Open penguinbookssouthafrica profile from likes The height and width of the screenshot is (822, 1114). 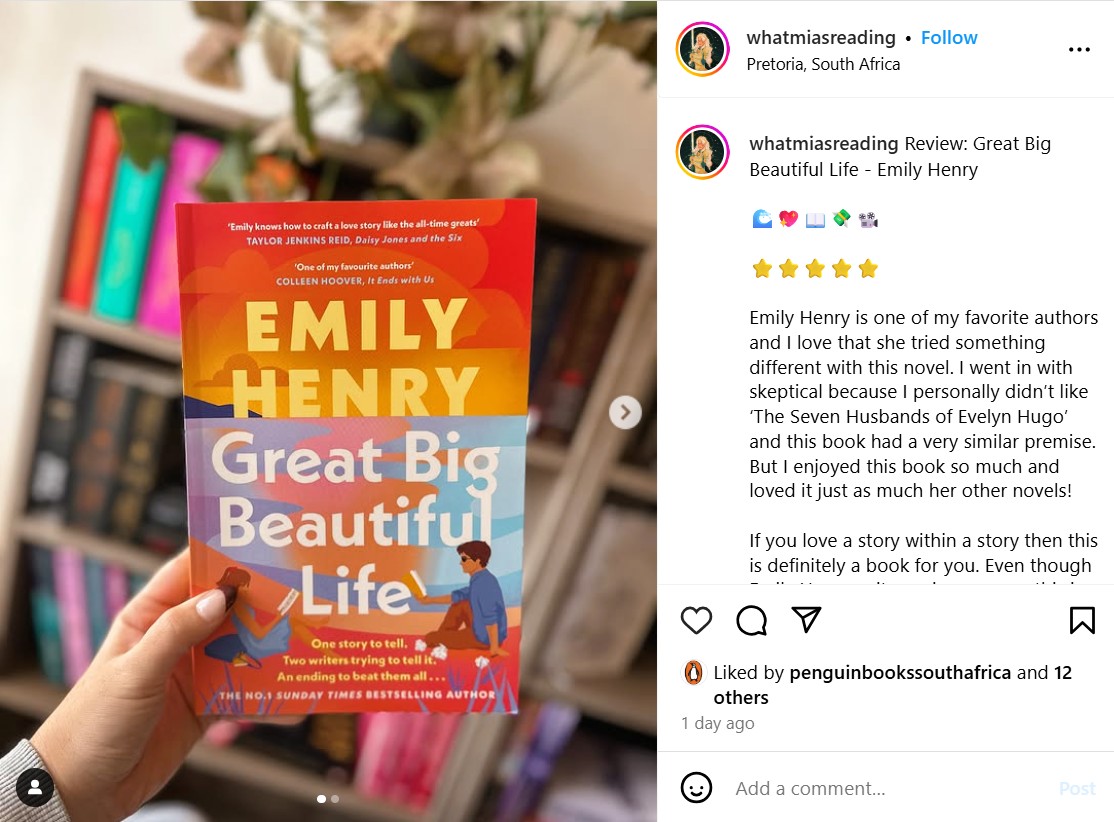point(899,672)
